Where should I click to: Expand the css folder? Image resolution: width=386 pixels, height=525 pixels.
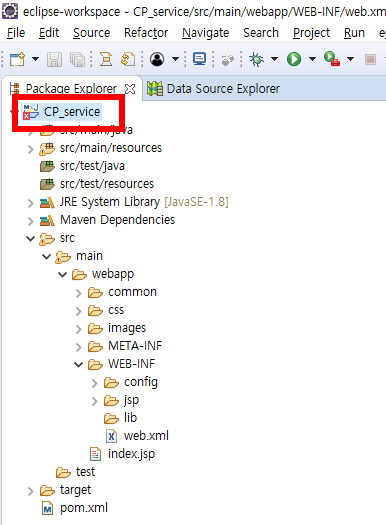click(x=79, y=311)
